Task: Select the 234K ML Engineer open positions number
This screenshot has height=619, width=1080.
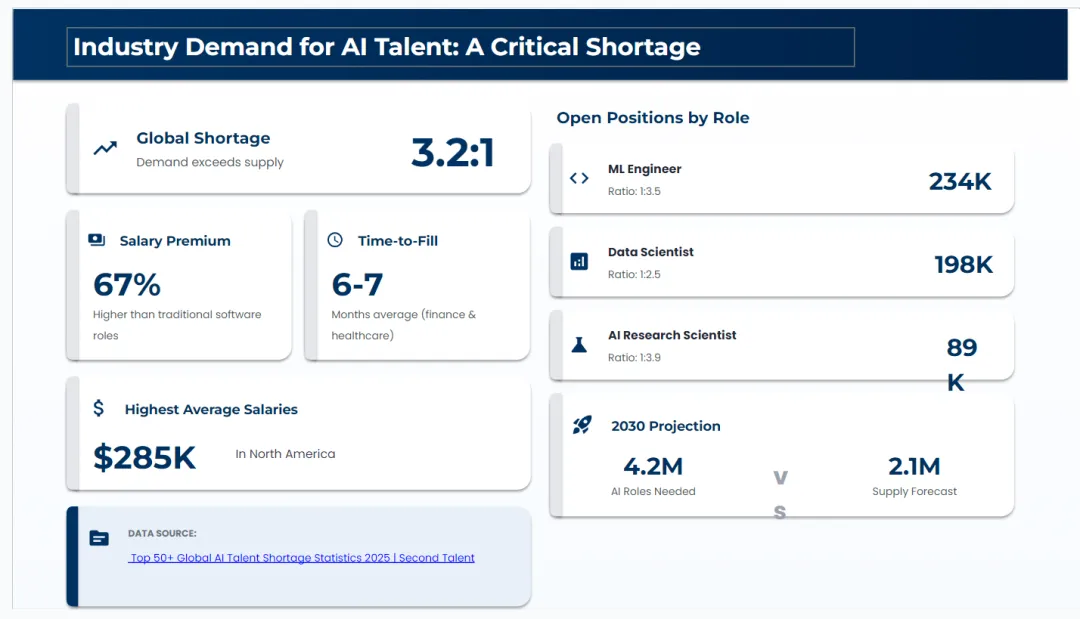Action: pyautogui.click(x=960, y=181)
